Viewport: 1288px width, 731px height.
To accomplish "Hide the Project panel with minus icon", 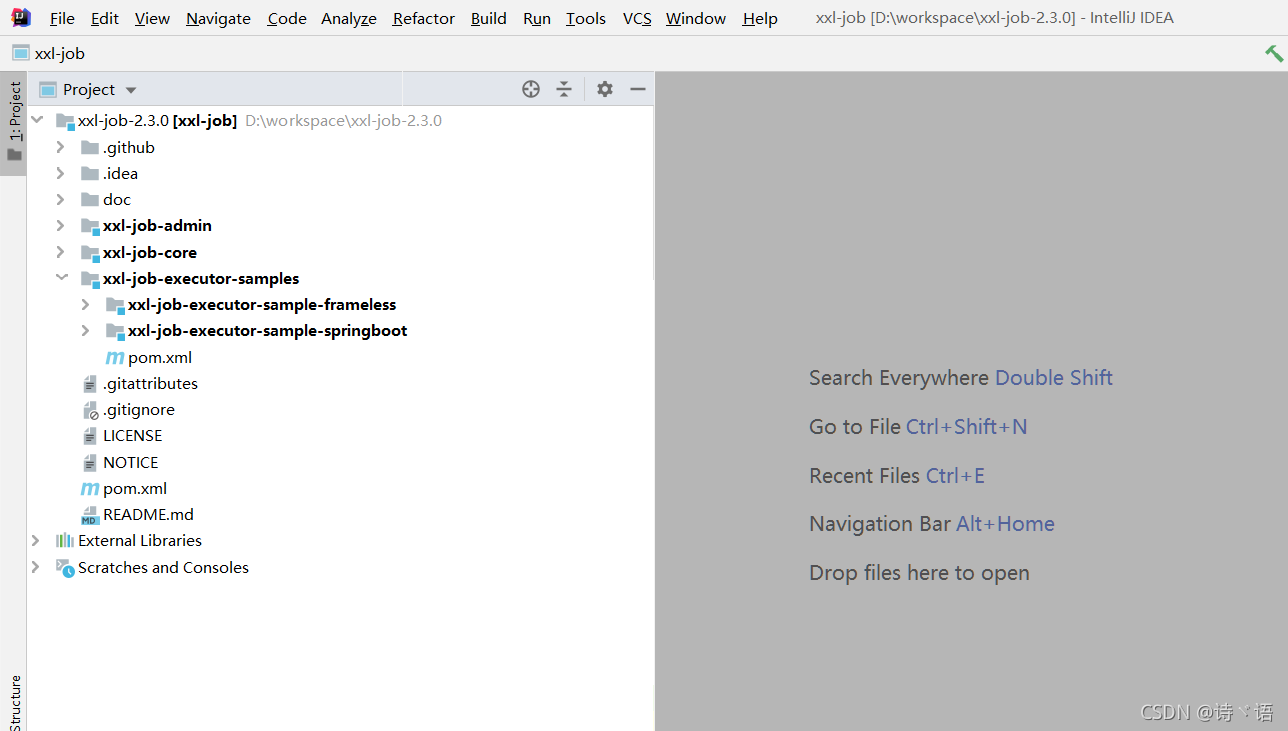I will tap(637, 89).
